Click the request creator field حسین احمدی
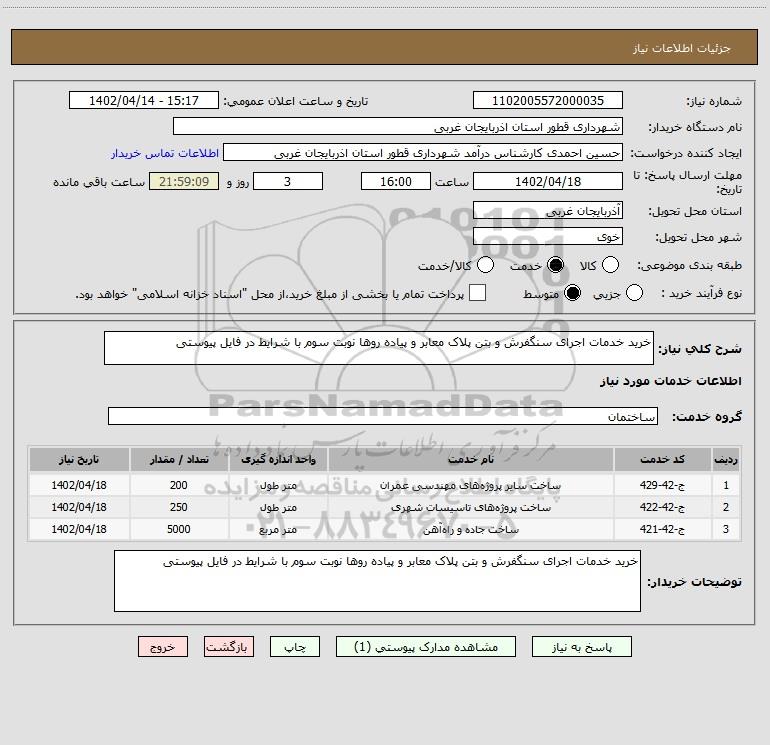This screenshot has width=770, height=745. 423,153
